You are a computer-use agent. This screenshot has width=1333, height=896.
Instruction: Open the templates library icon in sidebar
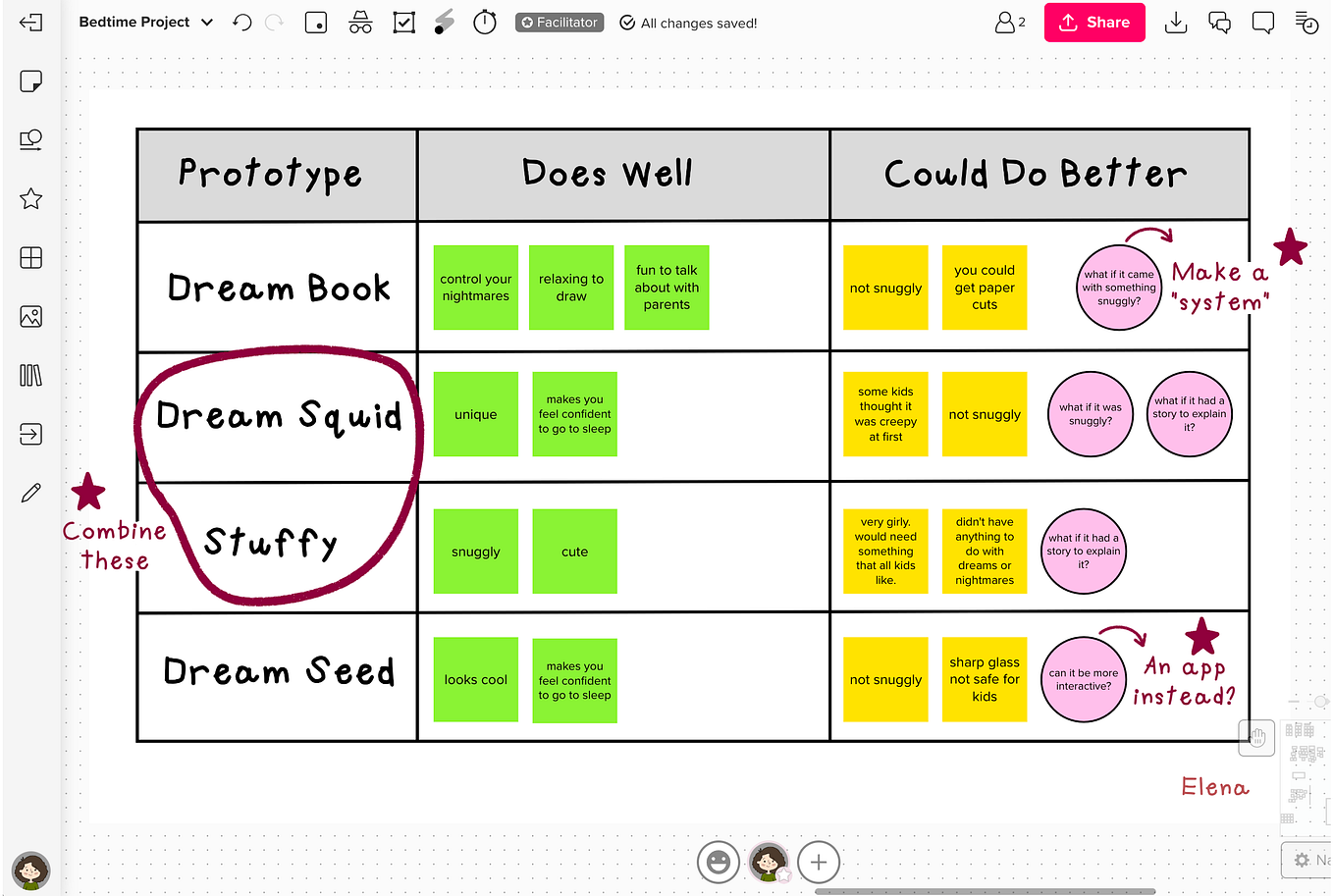coord(30,375)
